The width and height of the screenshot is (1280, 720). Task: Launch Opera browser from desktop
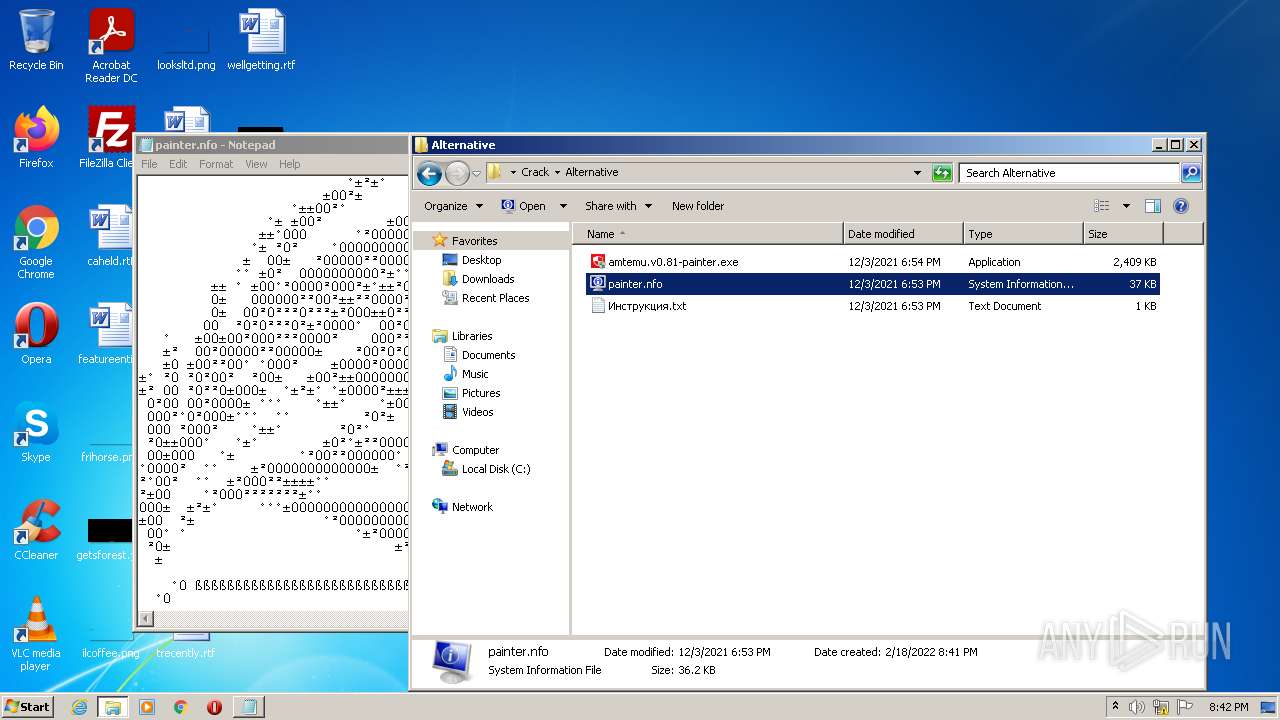coord(36,334)
